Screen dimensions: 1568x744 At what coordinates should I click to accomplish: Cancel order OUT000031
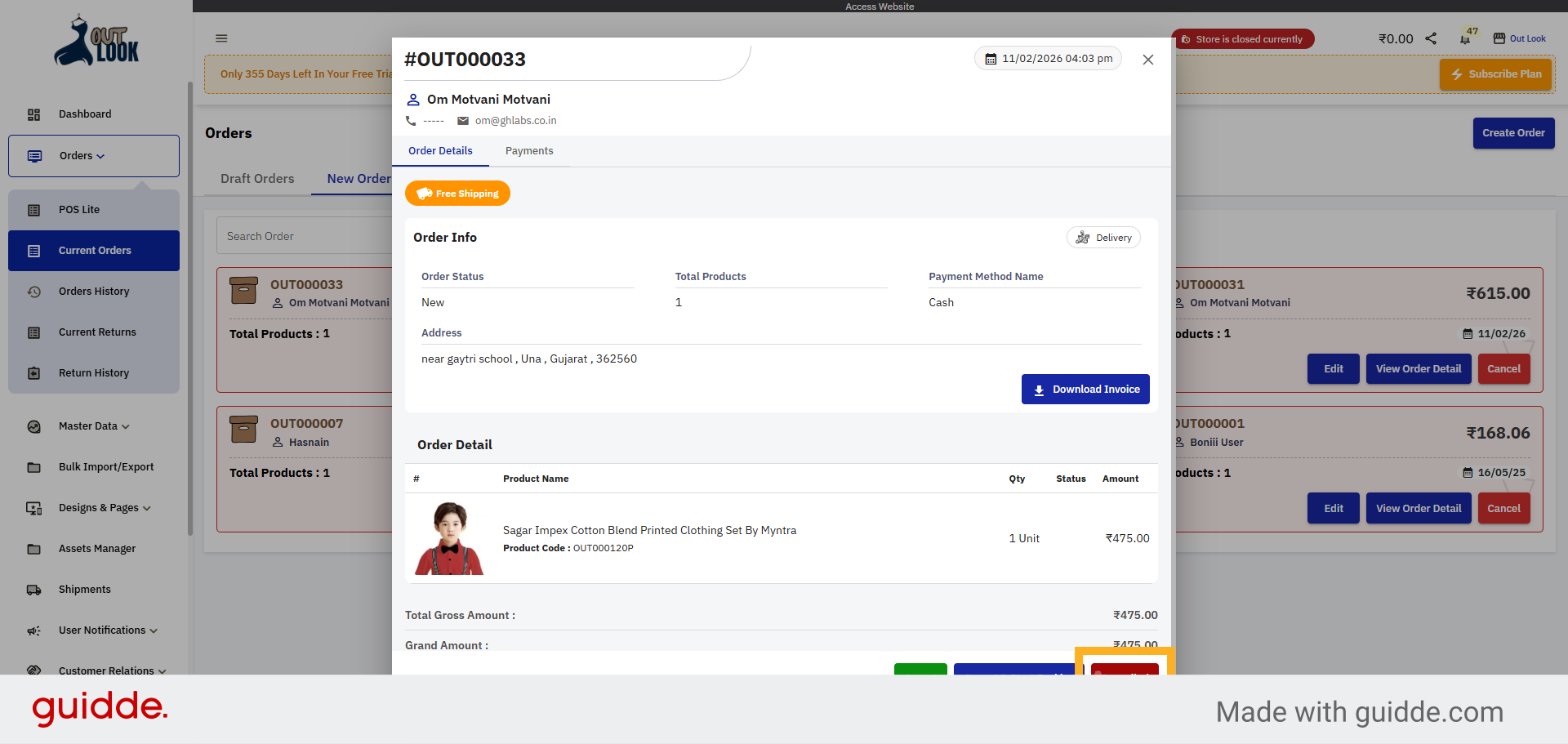coord(1503,369)
